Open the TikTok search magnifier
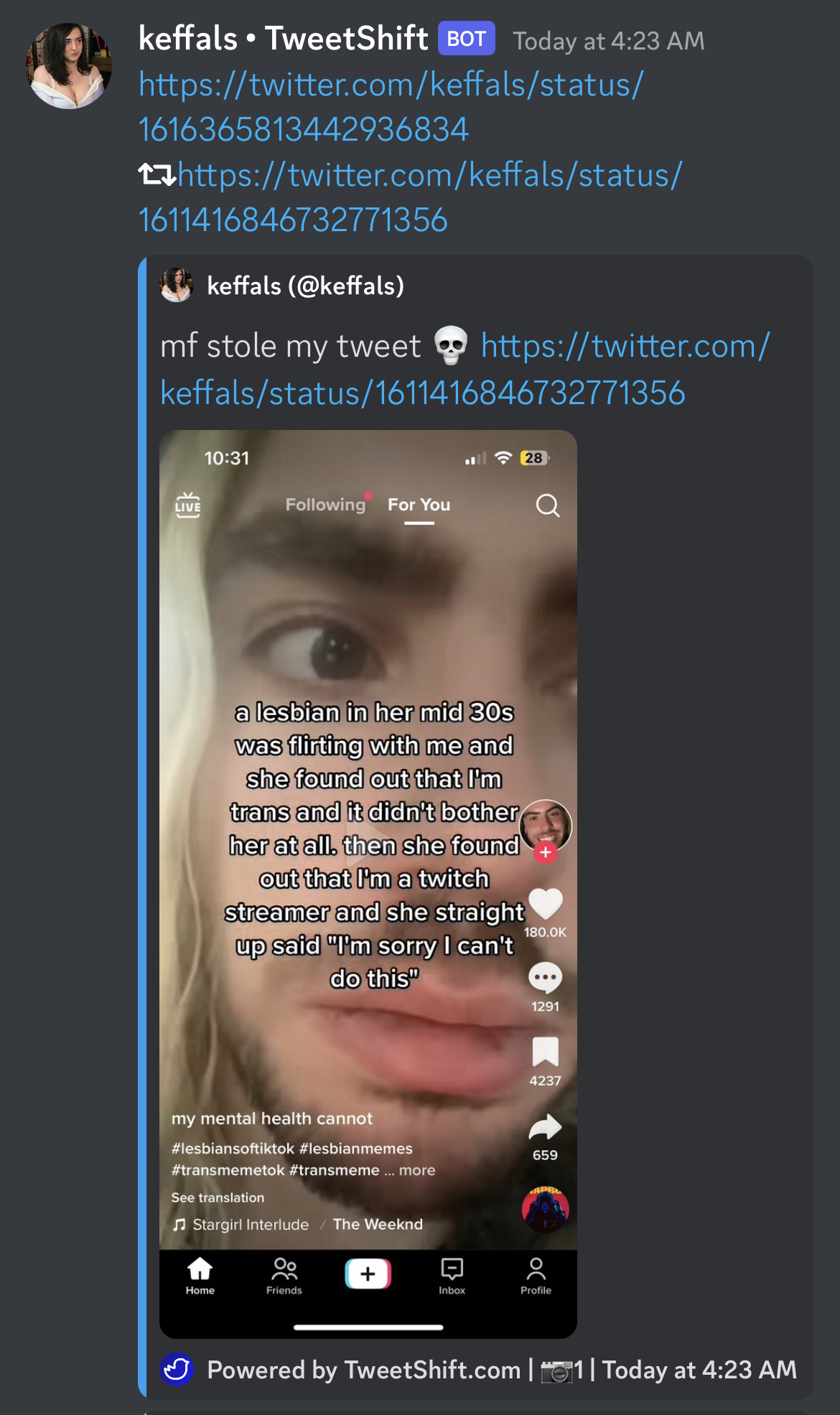 (548, 505)
